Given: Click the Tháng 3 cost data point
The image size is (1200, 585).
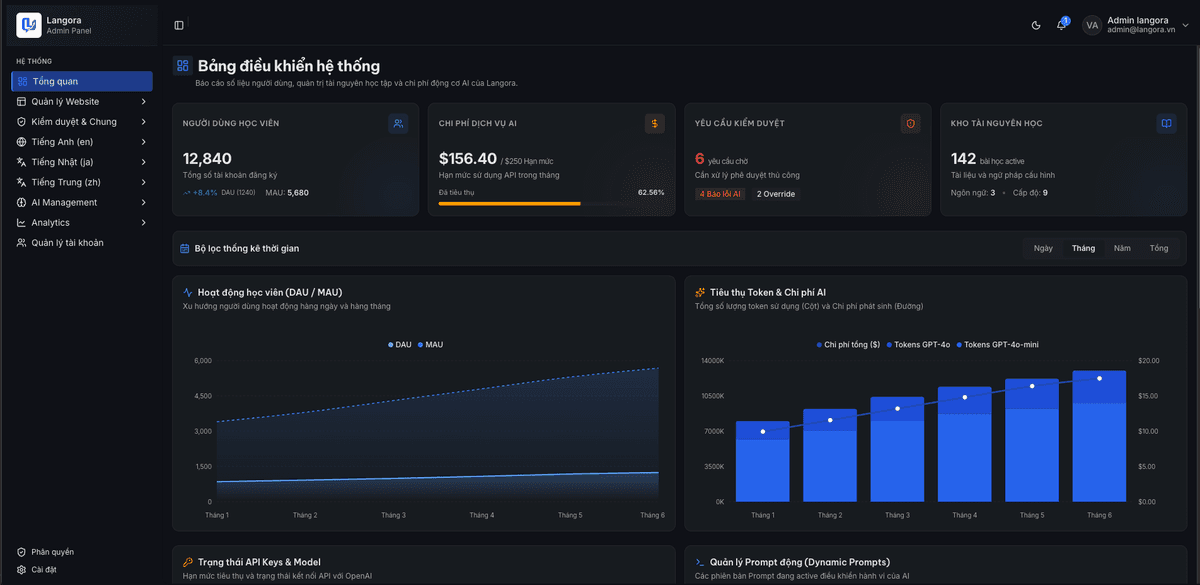Looking at the screenshot, I should [x=898, y=408].
